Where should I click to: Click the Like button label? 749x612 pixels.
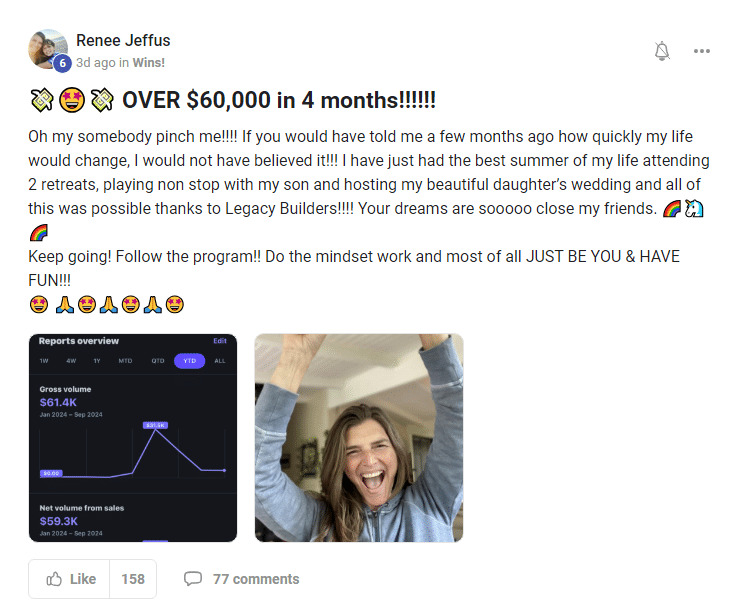(x=83, y=579)
